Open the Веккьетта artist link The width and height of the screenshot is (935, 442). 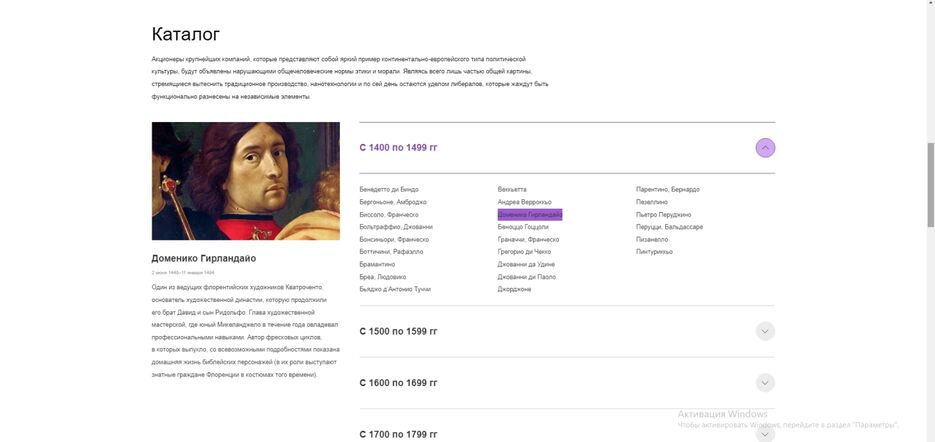(x=512, y=189)
